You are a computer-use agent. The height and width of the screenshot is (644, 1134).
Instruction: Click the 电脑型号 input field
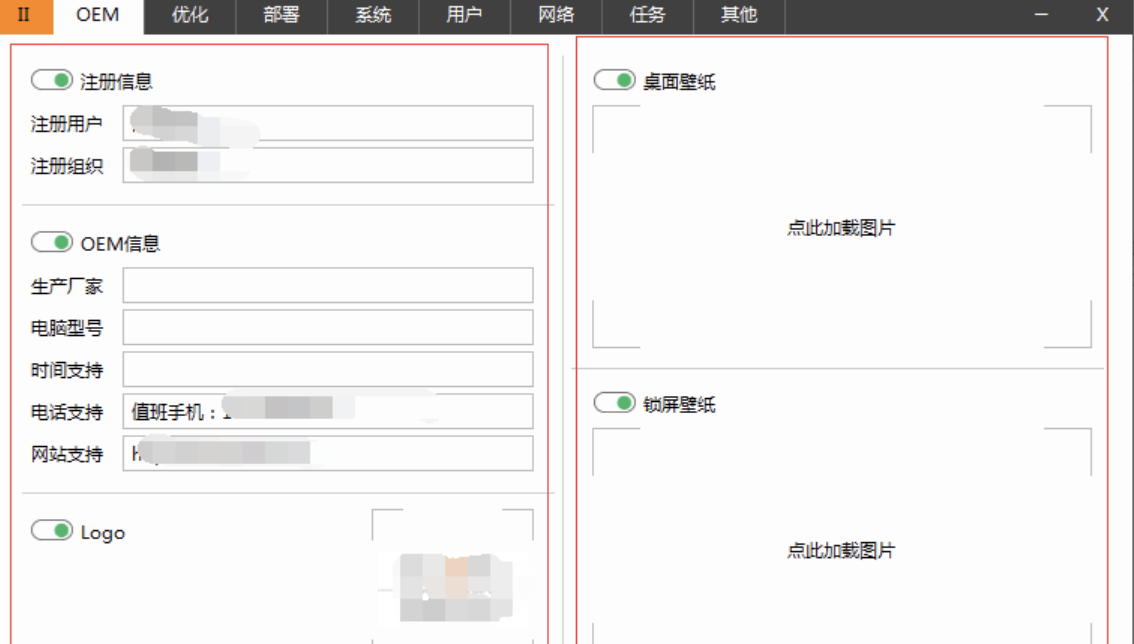327,327
